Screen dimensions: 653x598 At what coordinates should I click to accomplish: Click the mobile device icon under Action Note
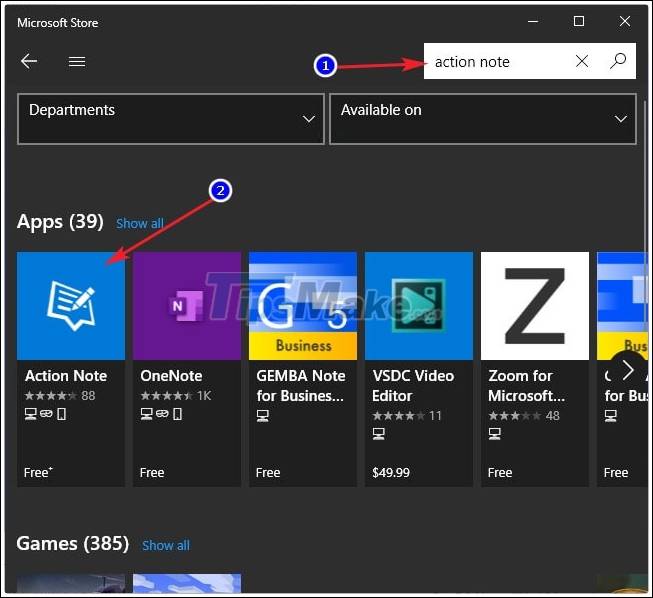coord(62,414)
